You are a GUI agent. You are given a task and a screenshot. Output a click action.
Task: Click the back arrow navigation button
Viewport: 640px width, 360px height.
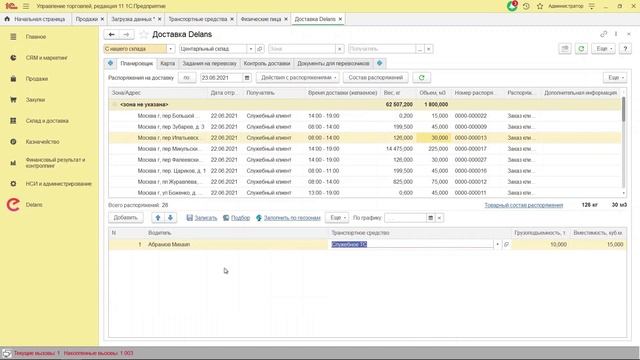tap(111, 35)
